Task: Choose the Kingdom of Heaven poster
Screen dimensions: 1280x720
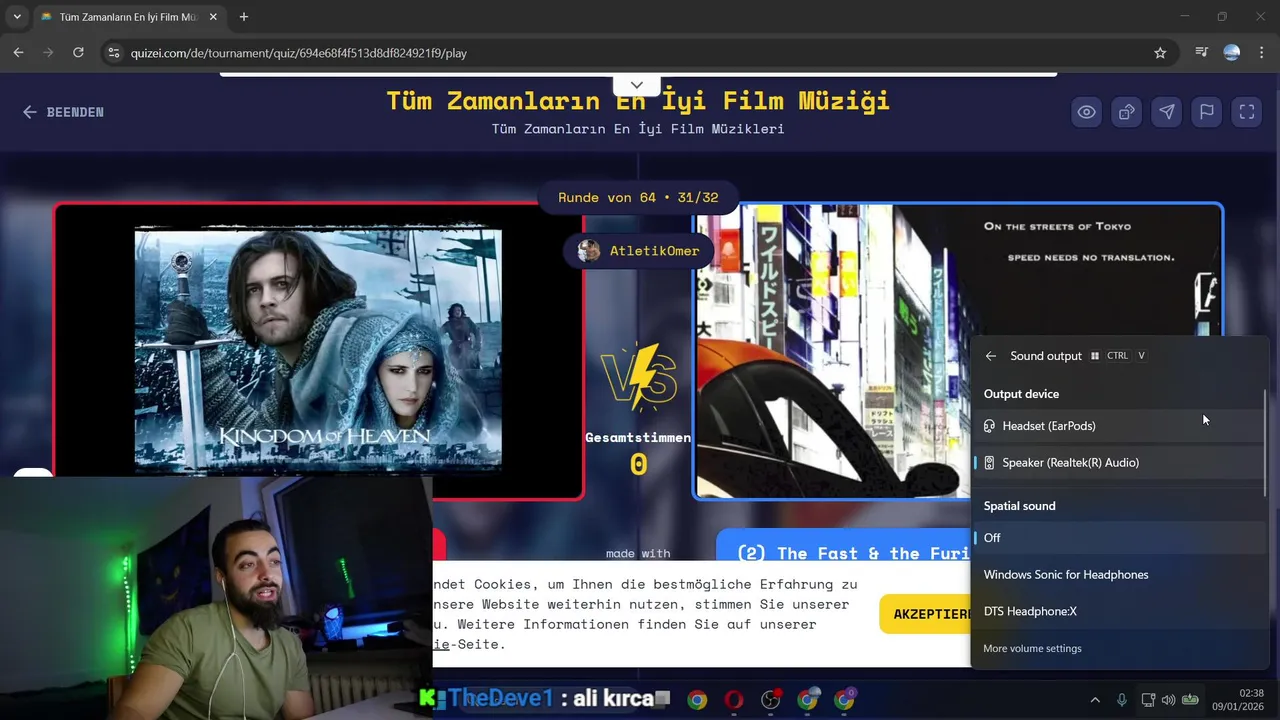Action: (318, 350)
